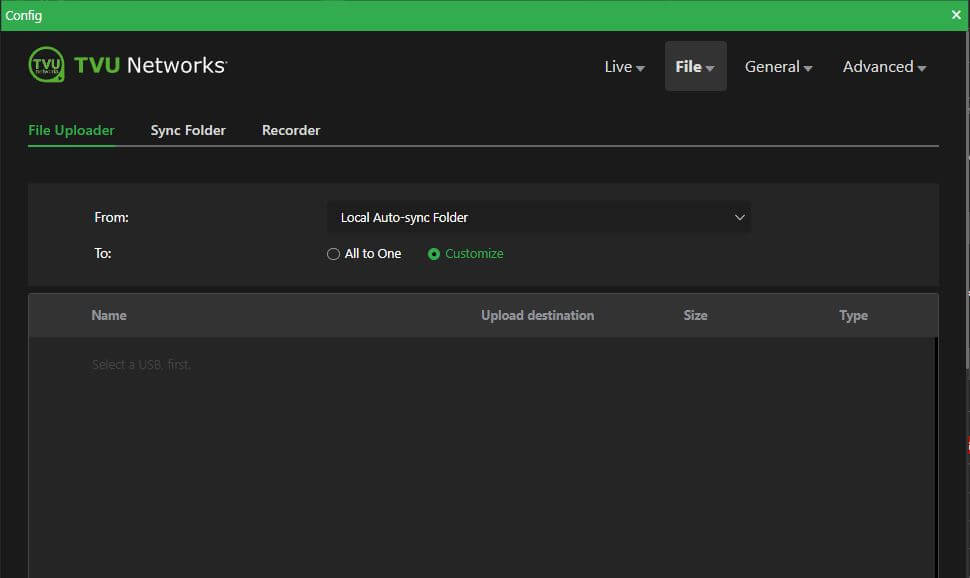Click the Name column header
Viewport: 970px width, 578px height.
(109, 316)
